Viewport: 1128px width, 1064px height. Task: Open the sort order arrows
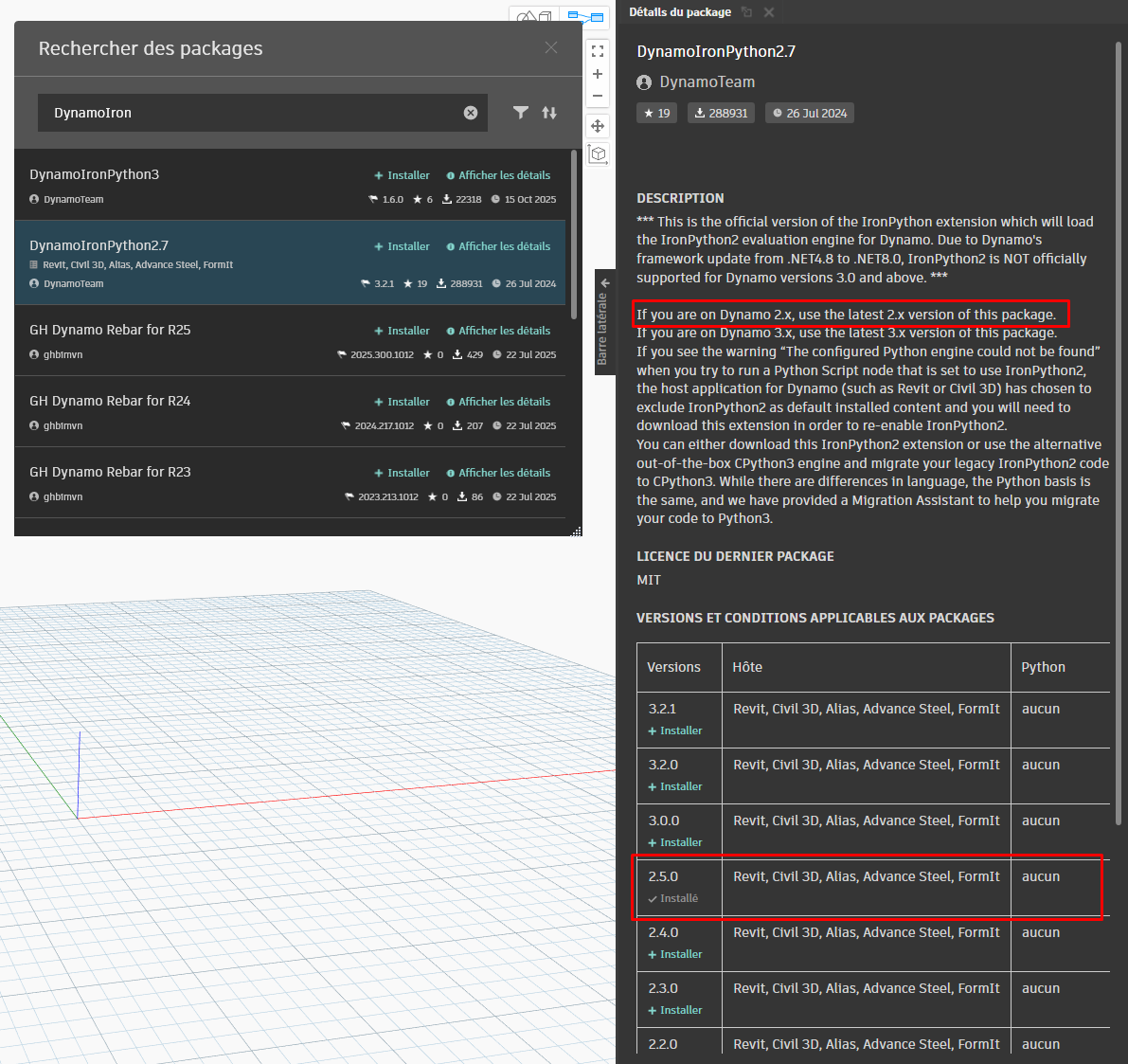point(549,113)
